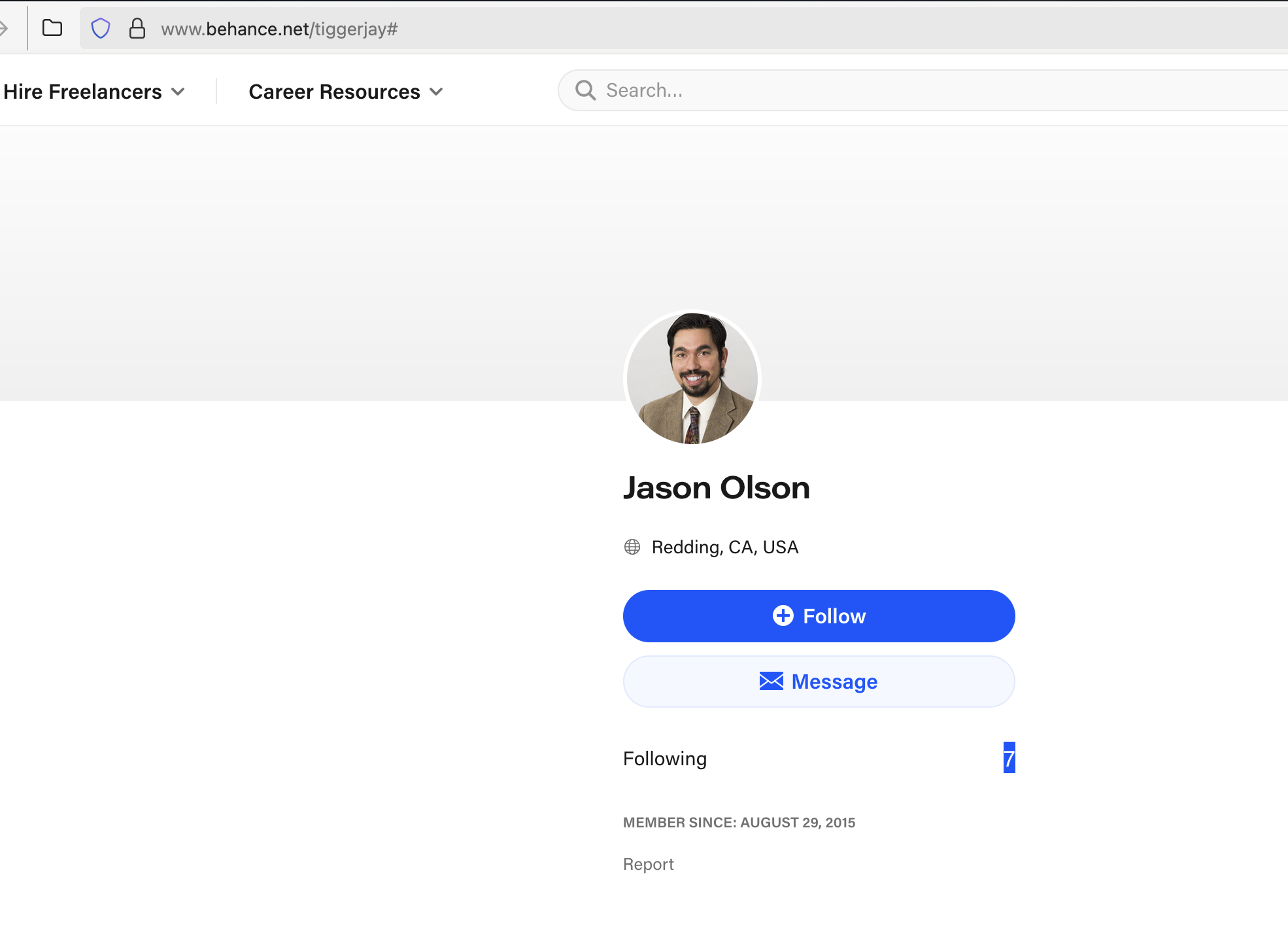Click the padlock site security icon
This screenshot has width=1288, height=951.
(137, 28)
